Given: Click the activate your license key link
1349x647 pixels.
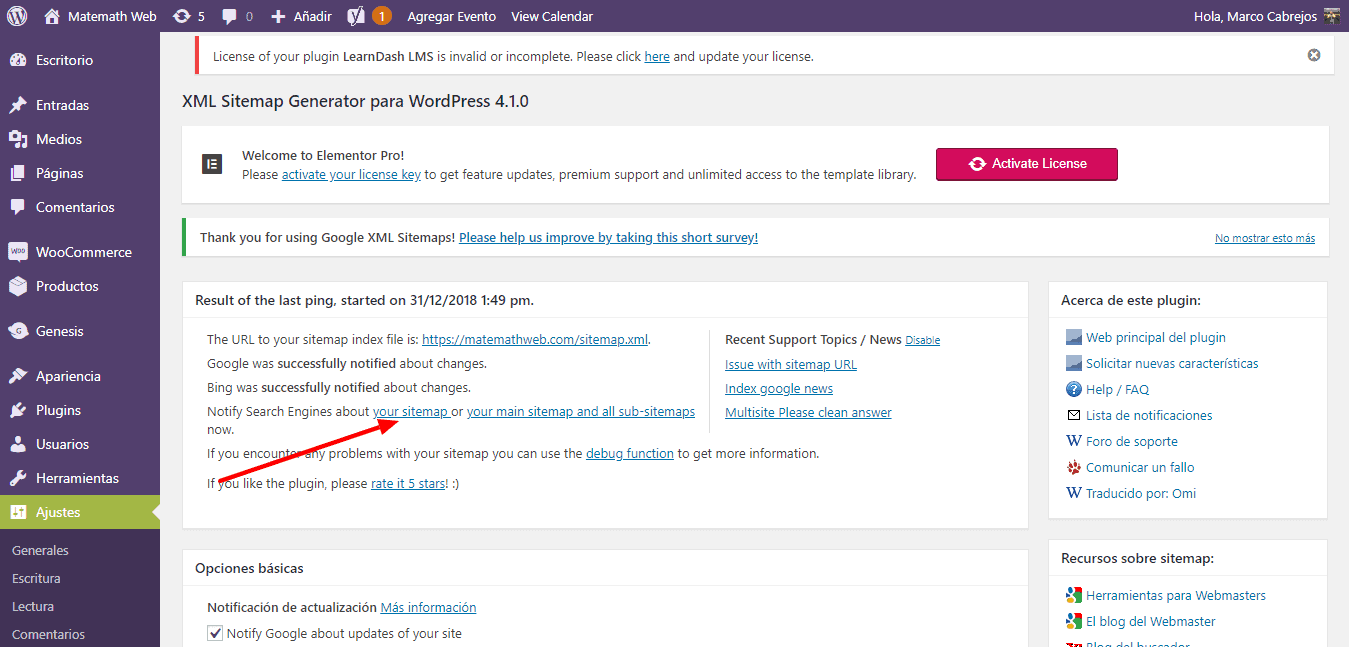Looking at the screenshot, I should (x=351, y=174).
